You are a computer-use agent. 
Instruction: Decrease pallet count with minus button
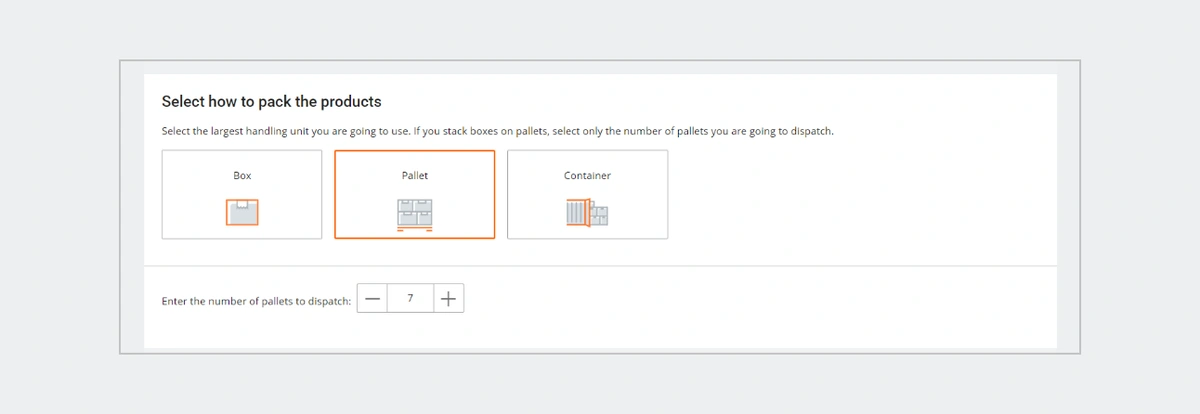tap(372, 298)
